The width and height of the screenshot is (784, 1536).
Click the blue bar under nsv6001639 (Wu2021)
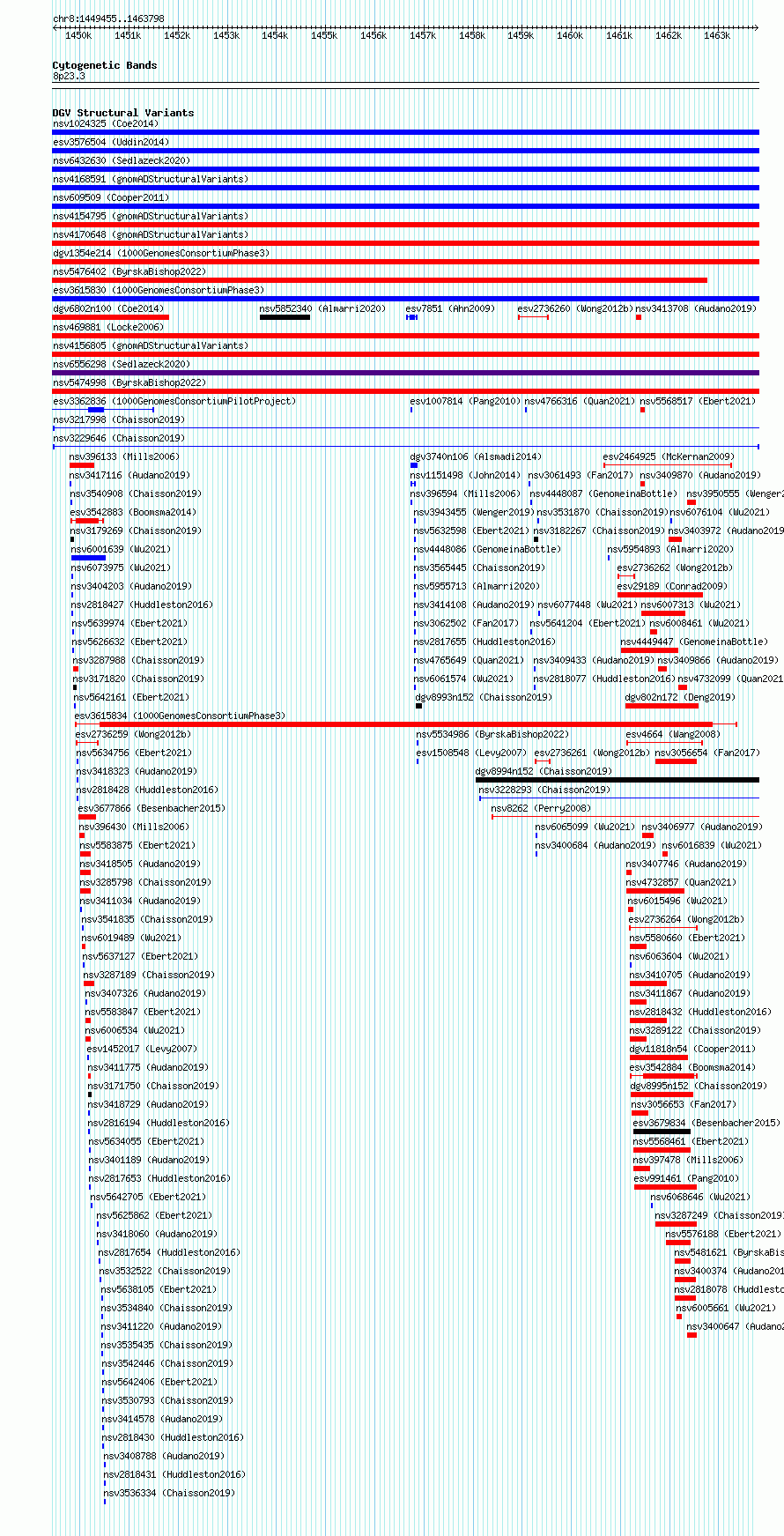88,558
